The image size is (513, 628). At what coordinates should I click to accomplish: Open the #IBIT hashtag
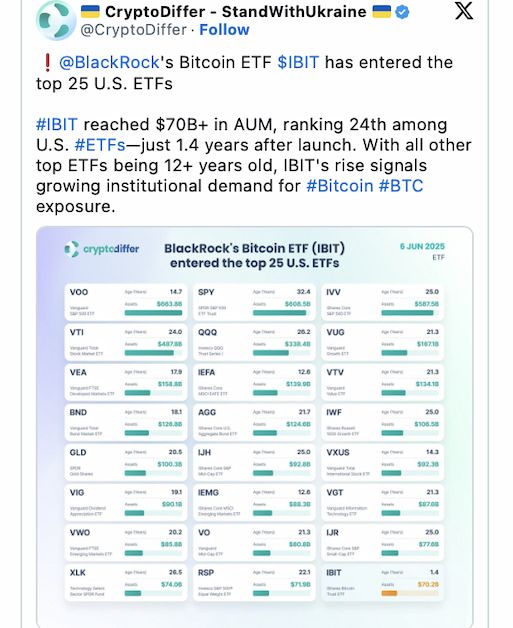pos(57,125)
